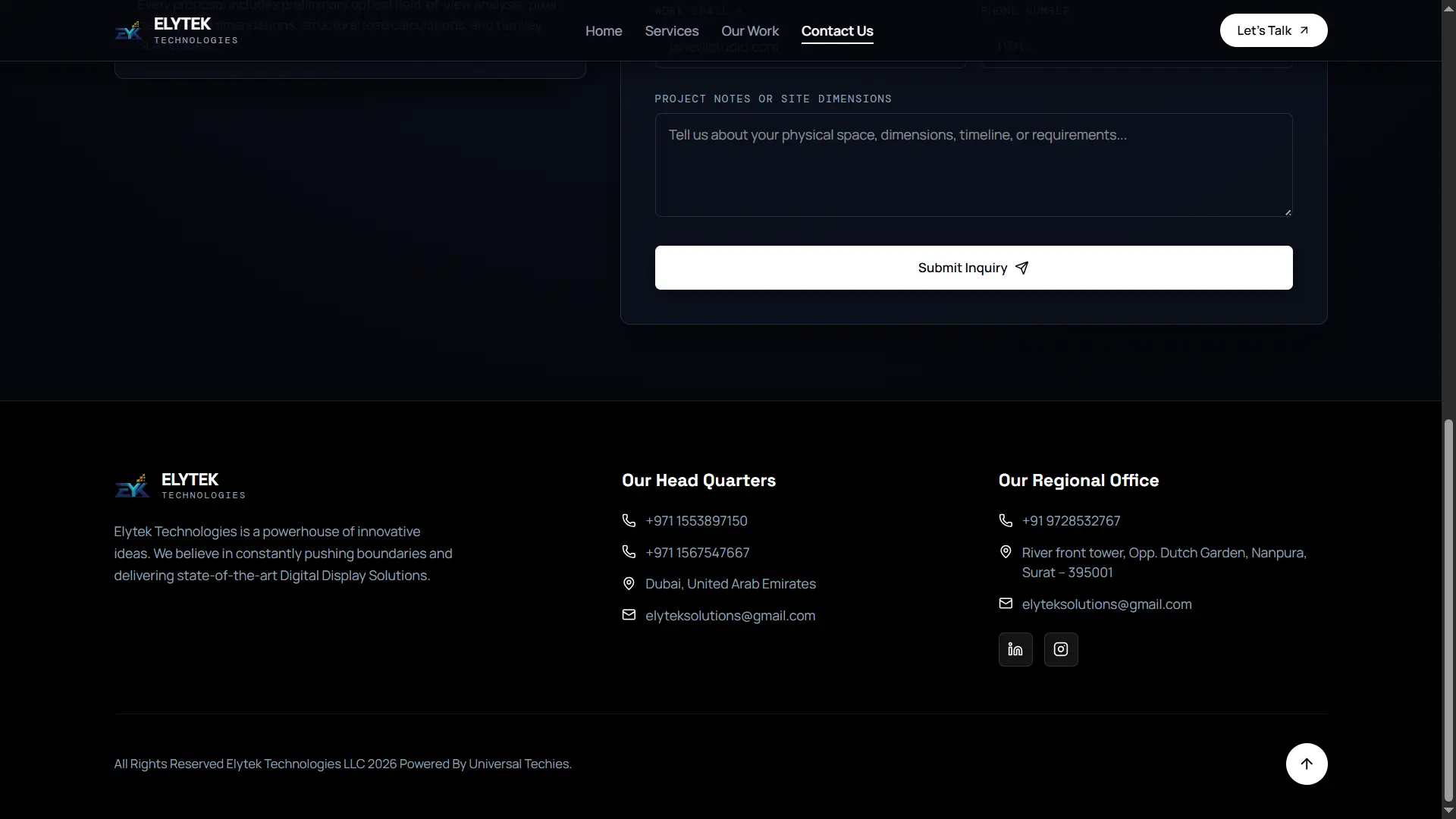Click the River front tower Surat address

(1164, 563)
